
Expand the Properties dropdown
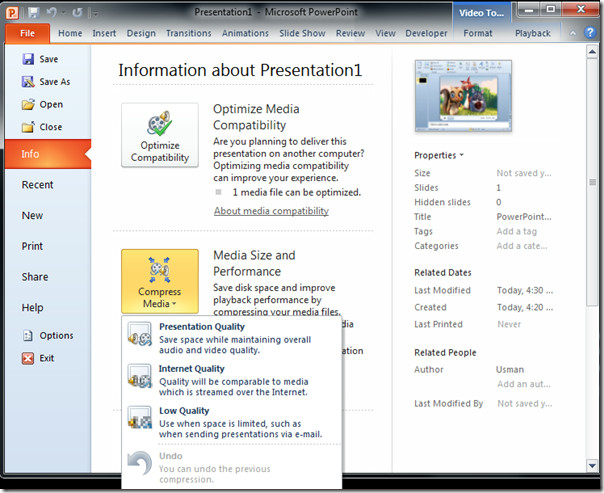point(439,155)
